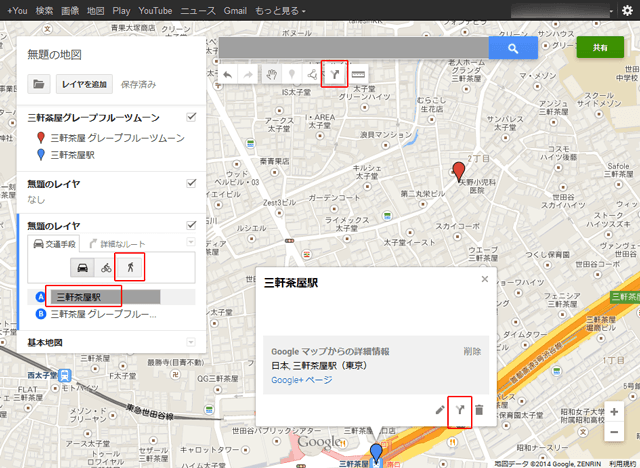Viewport: 640px width, 468px height.
Task: Choose bicycle travel mode
Action: (106, 268)
